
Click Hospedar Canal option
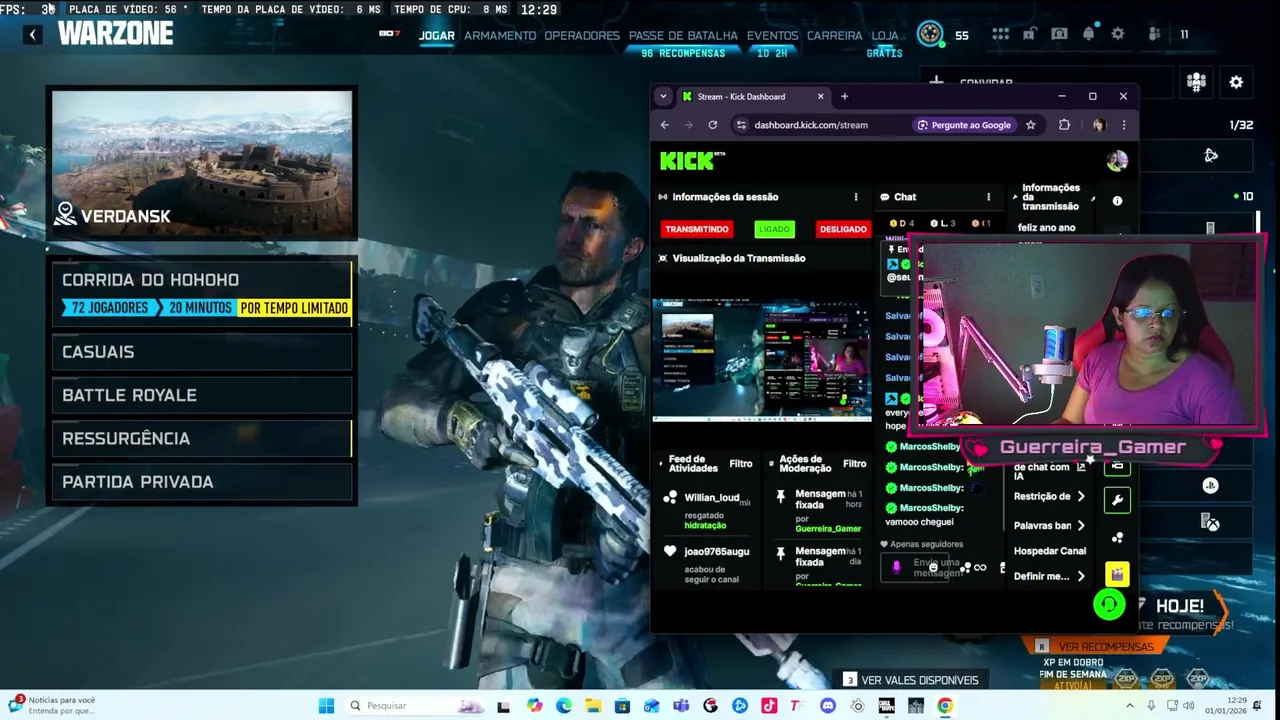coord(1049,551)
